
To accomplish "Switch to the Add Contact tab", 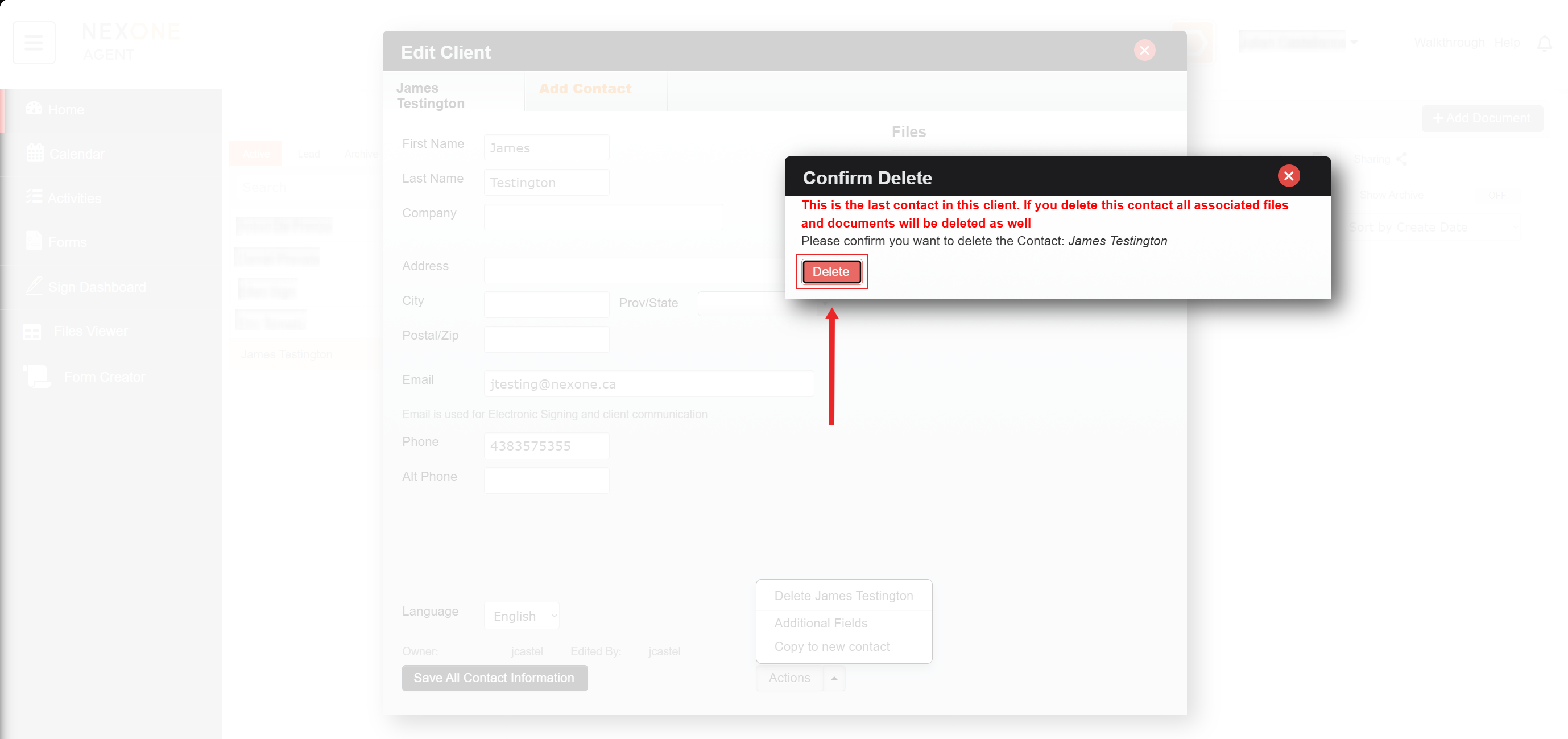I will click(x=585, y=89).
